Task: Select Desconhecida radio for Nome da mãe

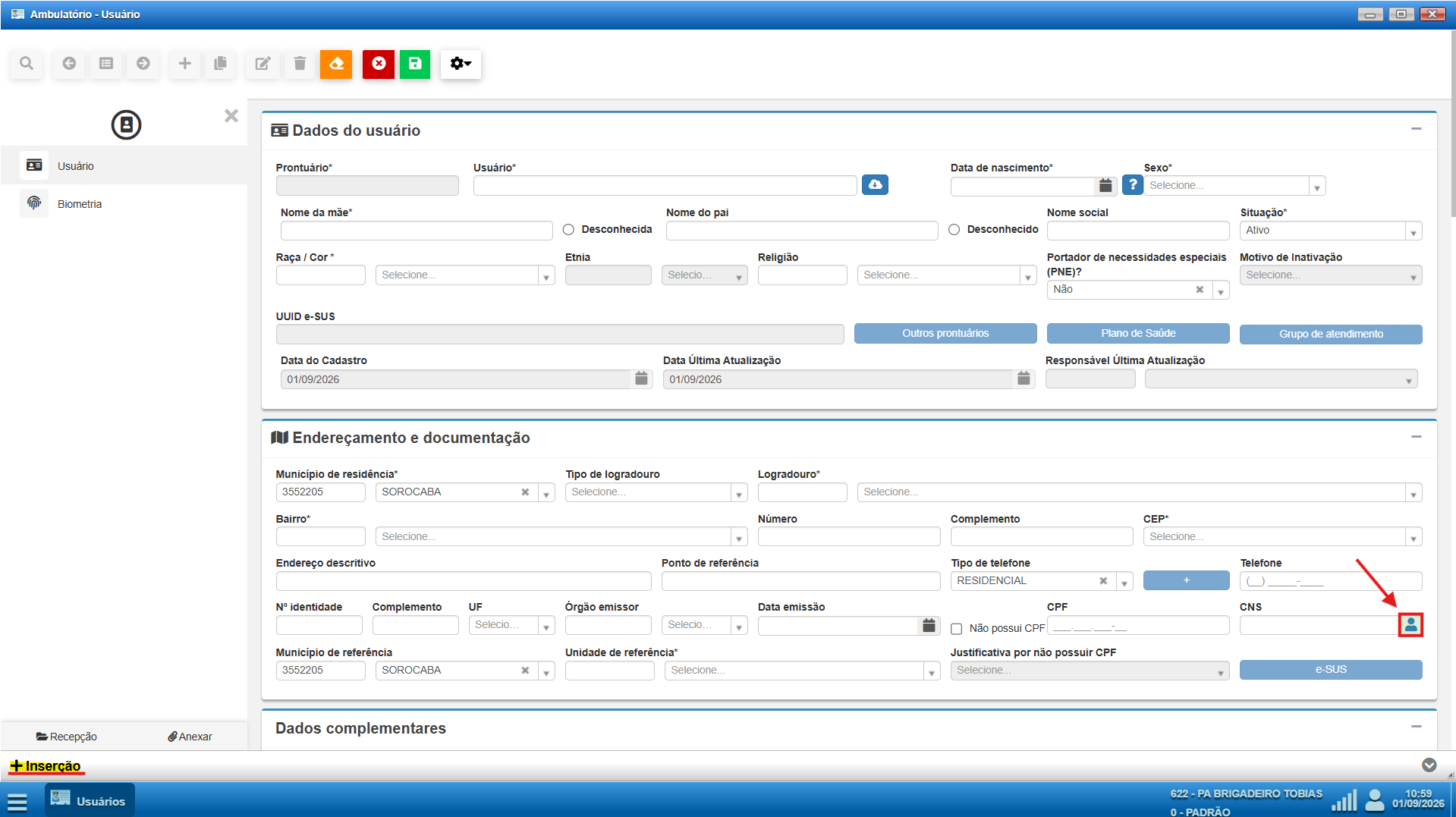Action: (568, 230)
